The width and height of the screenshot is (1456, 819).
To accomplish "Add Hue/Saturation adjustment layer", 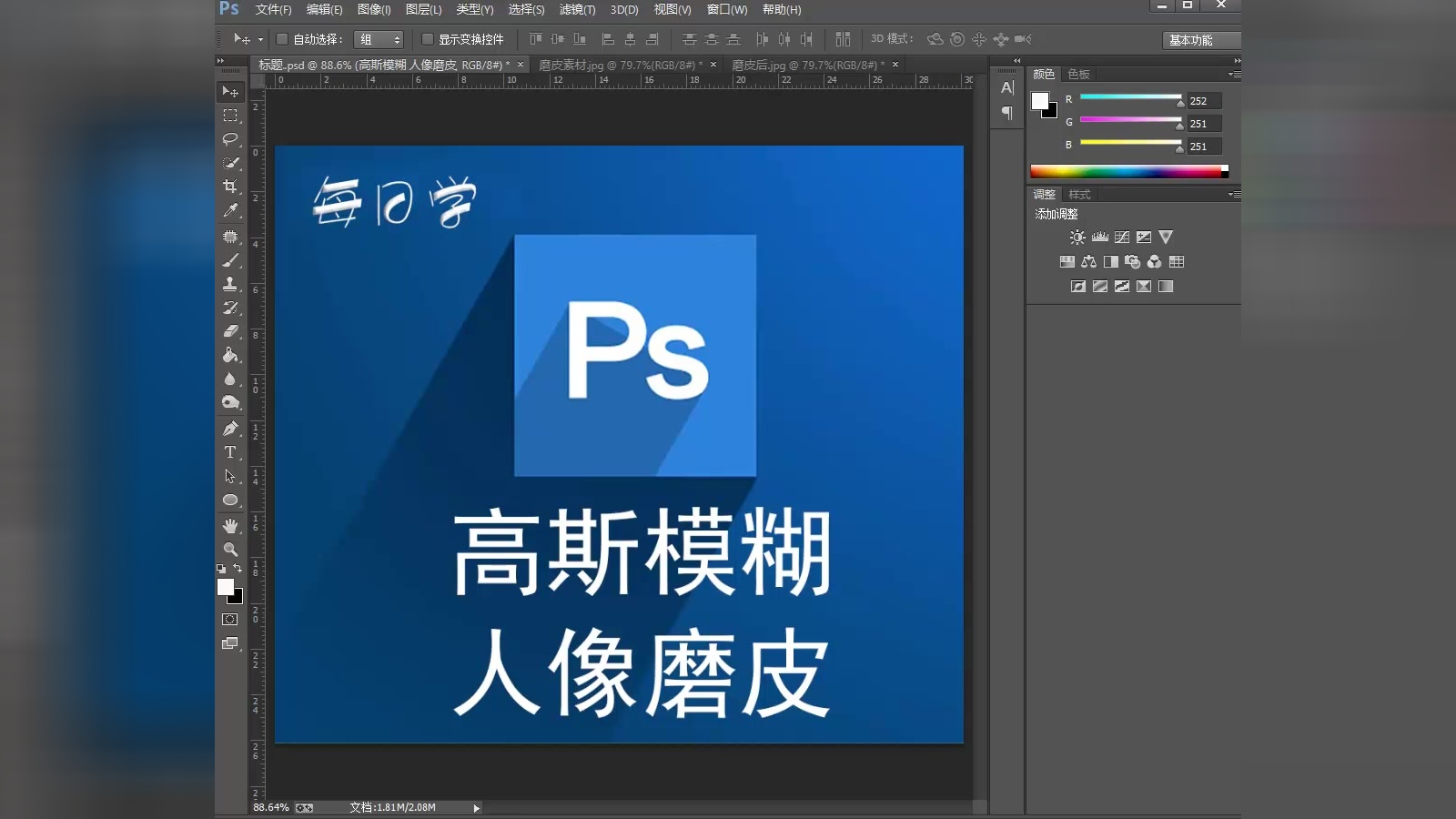I will point(1067,261).
